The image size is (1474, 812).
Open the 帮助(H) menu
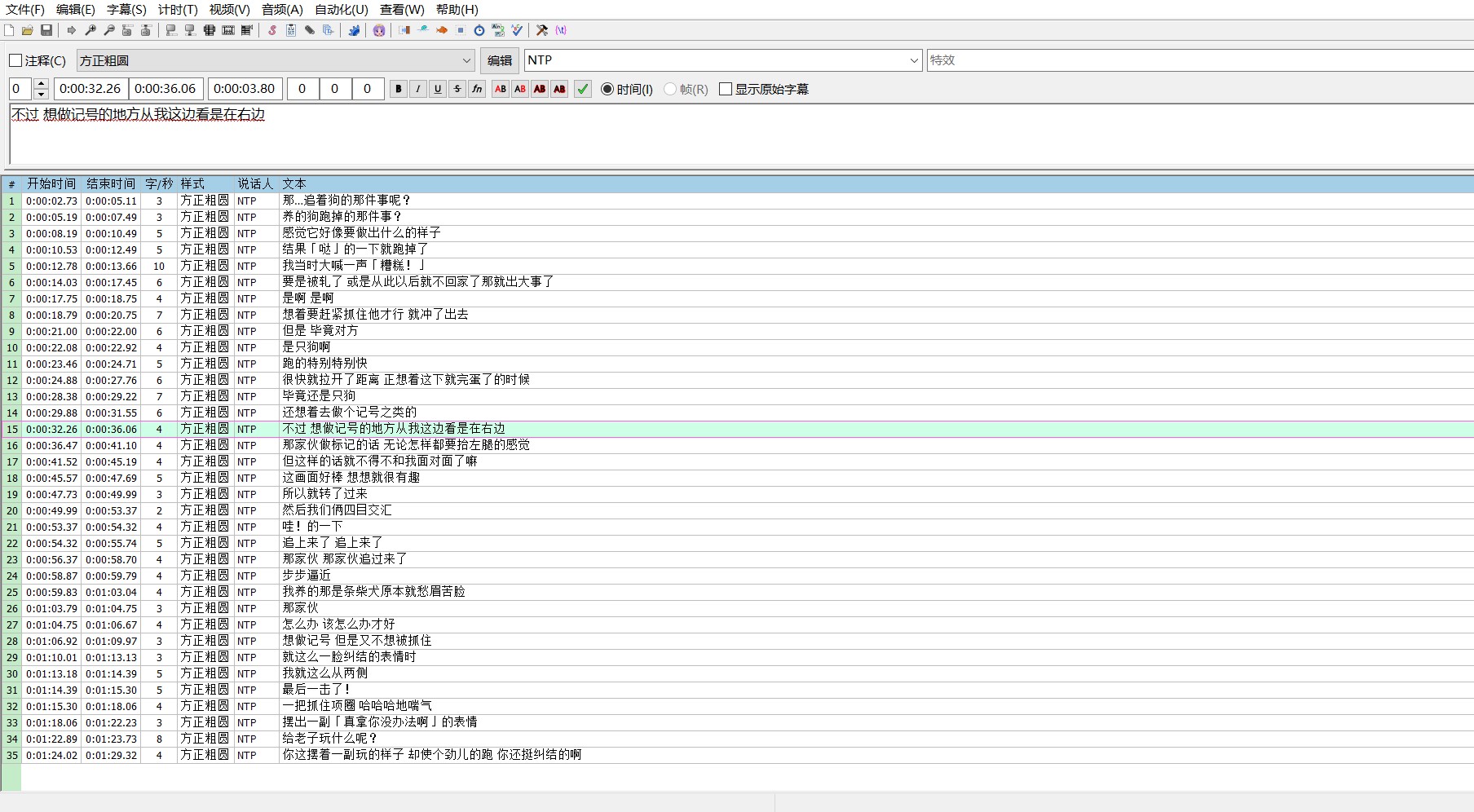point(457,10)
